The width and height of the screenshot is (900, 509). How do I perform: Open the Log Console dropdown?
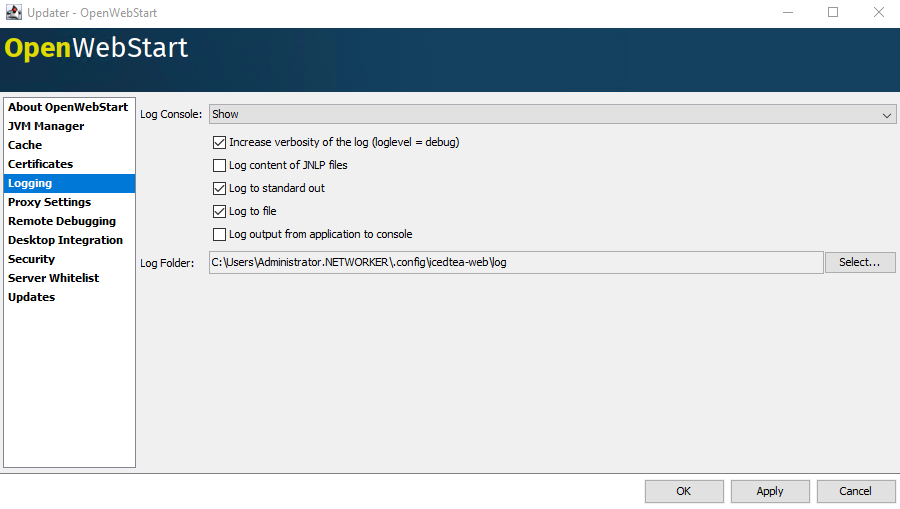coord(552,115)
